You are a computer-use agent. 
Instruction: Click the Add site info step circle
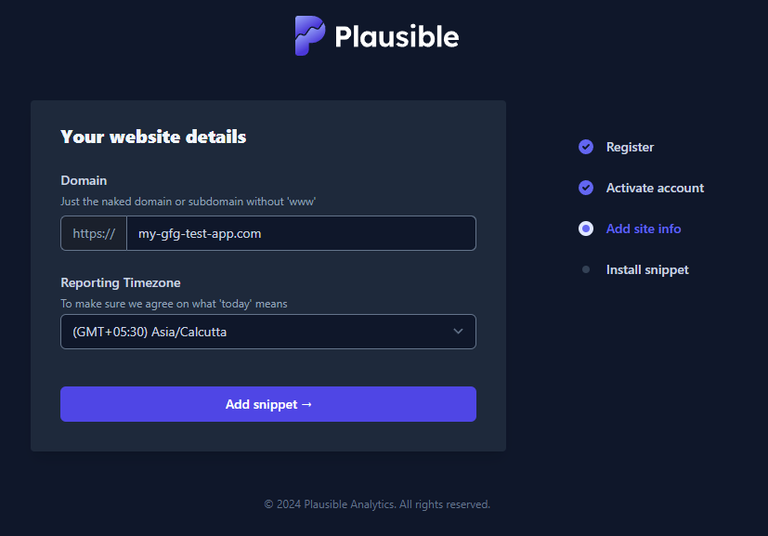pyautogui.click(x=586, y=229)
